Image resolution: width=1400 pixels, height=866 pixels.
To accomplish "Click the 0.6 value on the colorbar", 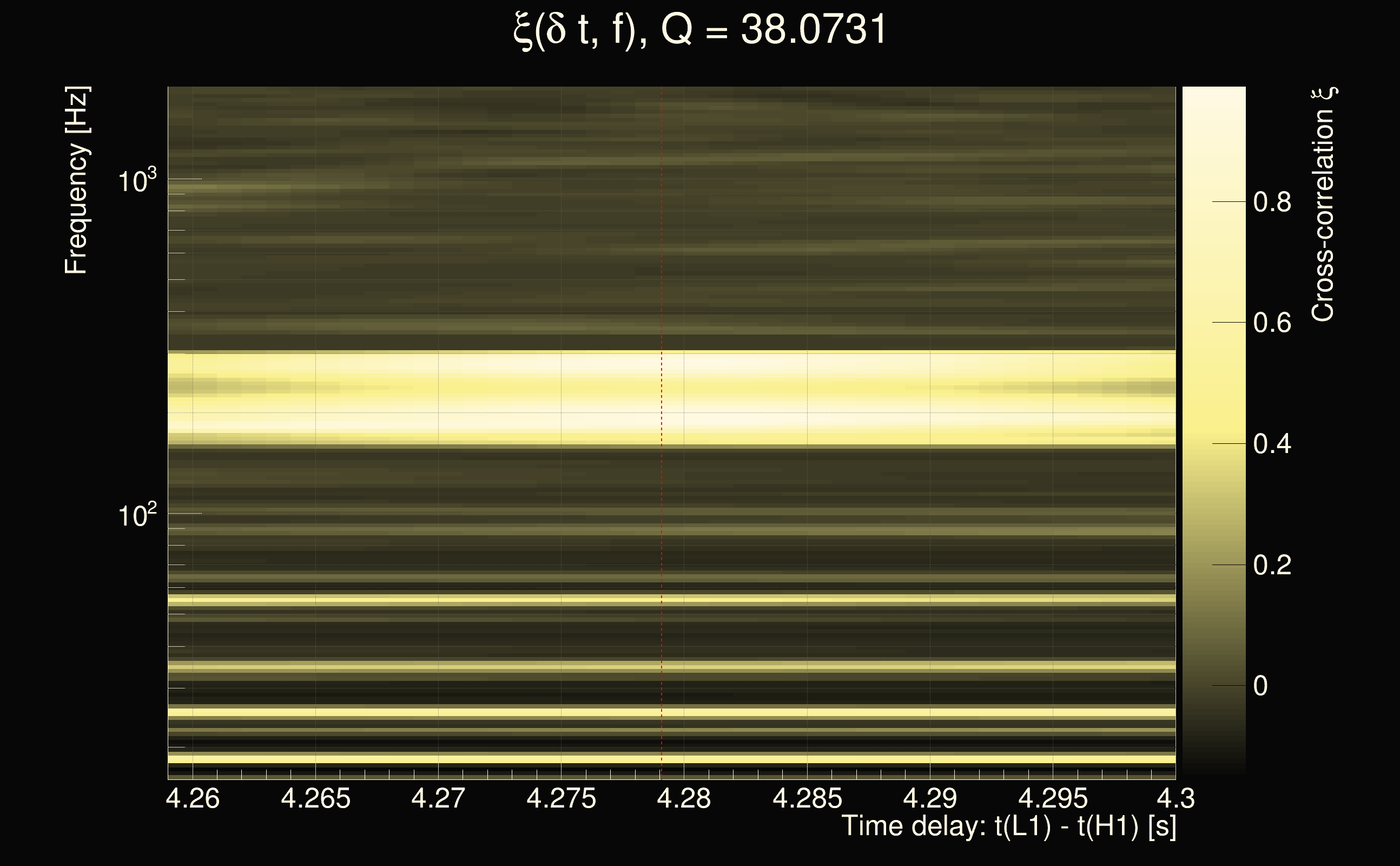I will [x=1272, y=323].
